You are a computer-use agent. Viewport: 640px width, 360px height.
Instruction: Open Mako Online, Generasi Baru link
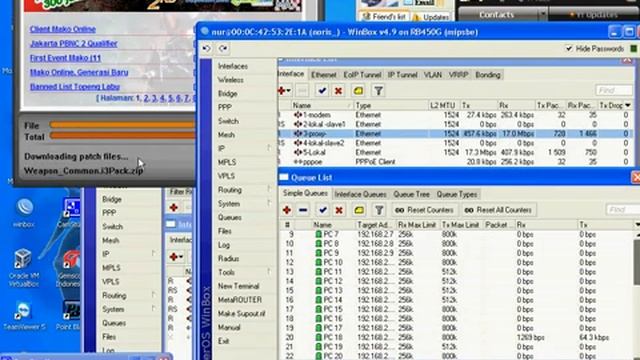click(x=79, y=72)
